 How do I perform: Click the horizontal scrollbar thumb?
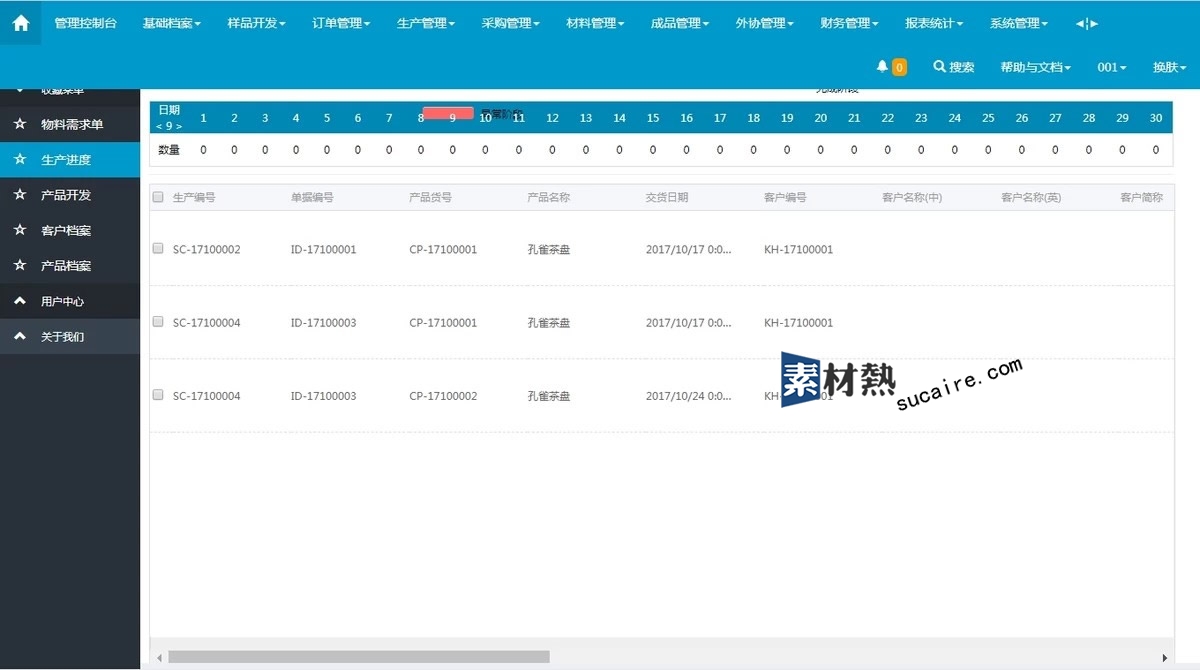pos(359,657)
